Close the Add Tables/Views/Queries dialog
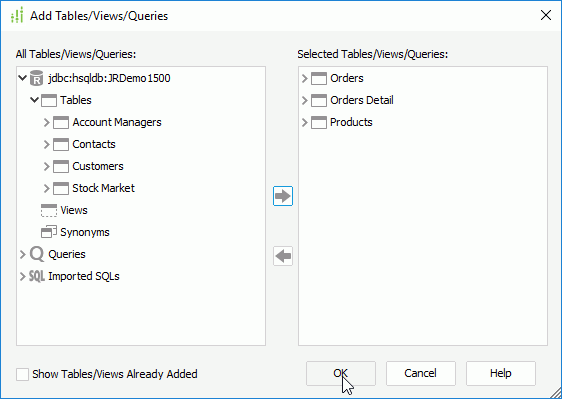This screenshot has width=562, height=399. coord(546,15)
